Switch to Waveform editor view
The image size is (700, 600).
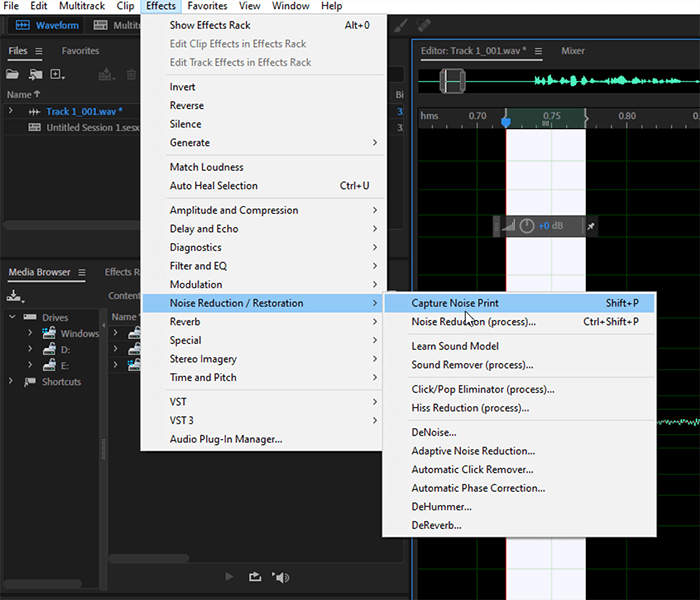click(48, 25)
